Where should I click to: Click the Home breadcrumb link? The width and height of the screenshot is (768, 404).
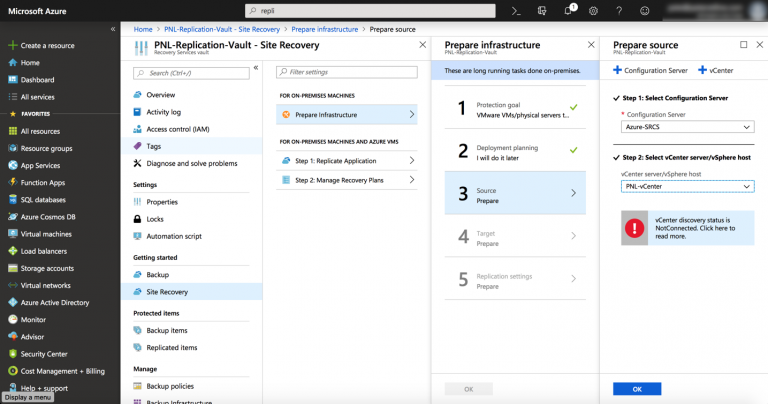click(x=143, y=29)
